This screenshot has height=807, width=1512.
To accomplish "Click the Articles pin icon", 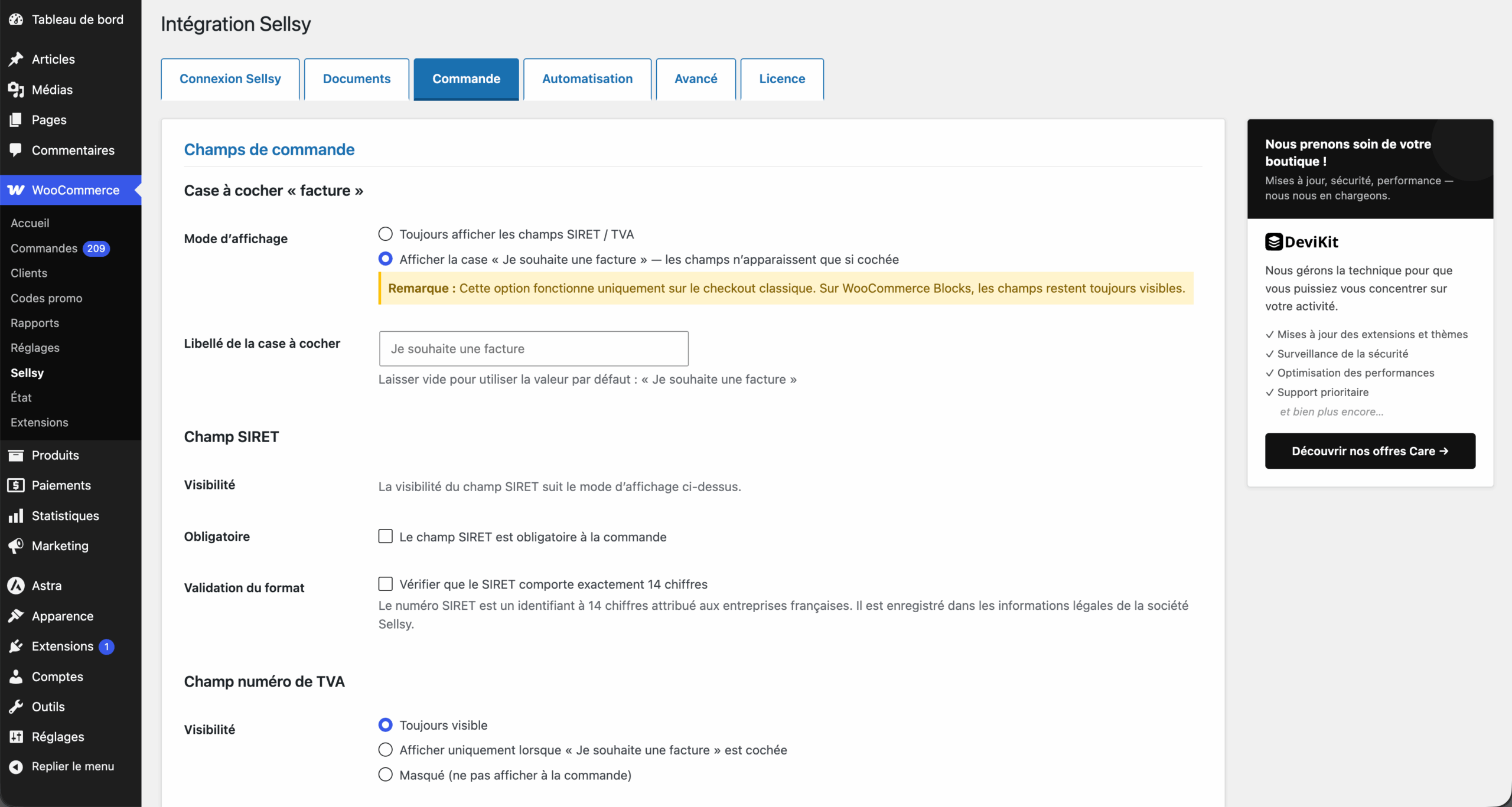I will (16, 59).
